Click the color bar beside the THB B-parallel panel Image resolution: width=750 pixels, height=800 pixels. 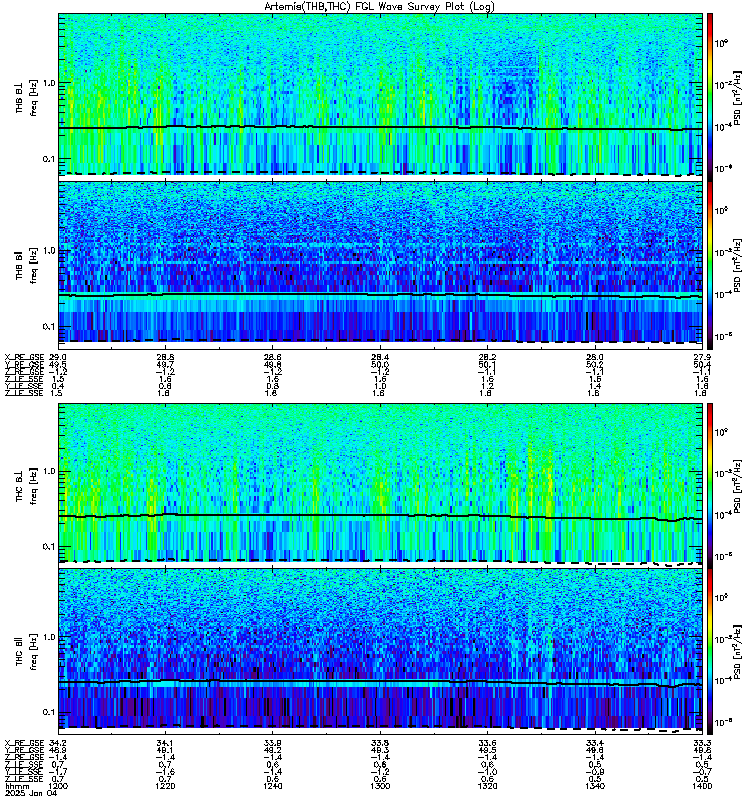click(x=710, y=266)
